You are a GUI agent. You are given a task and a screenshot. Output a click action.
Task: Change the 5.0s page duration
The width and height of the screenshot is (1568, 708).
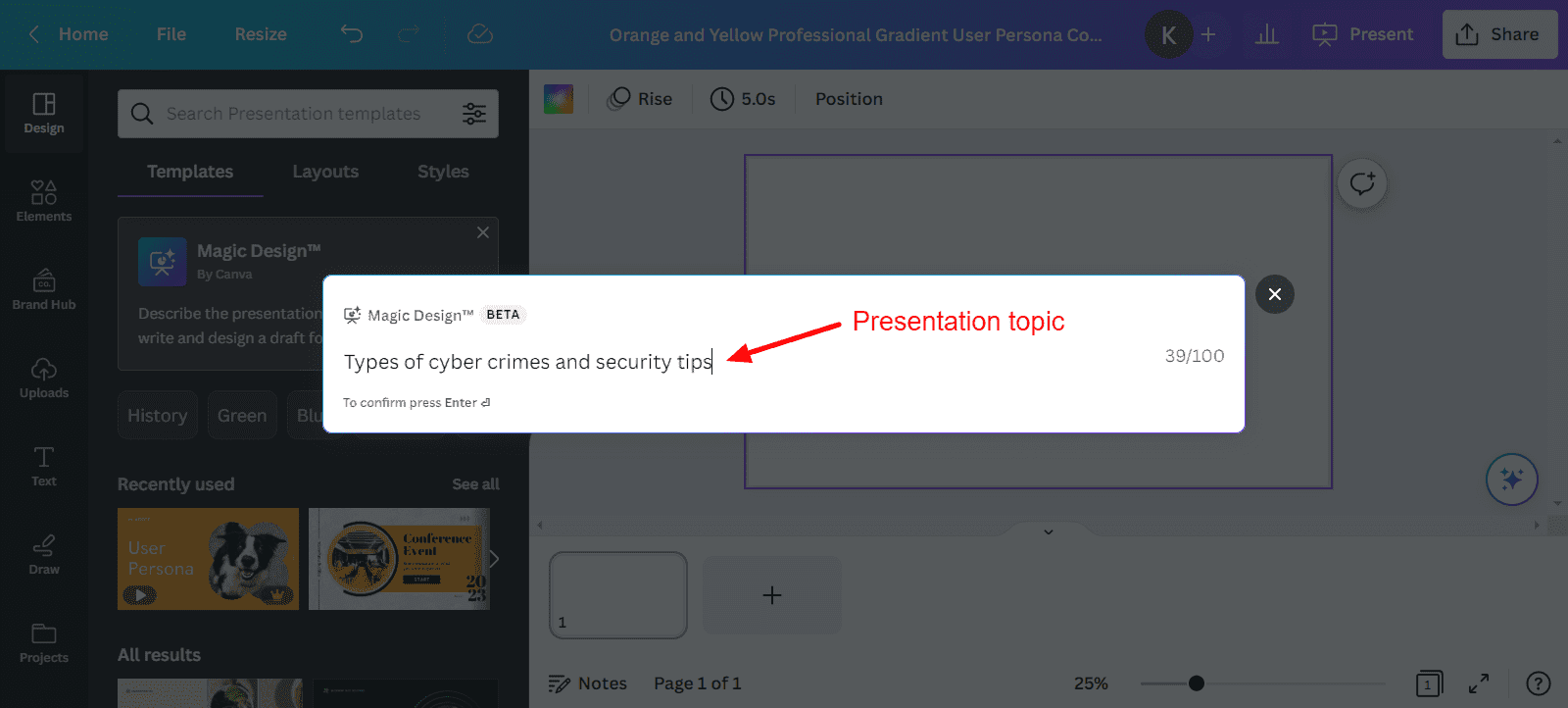(x=743, y=99)
